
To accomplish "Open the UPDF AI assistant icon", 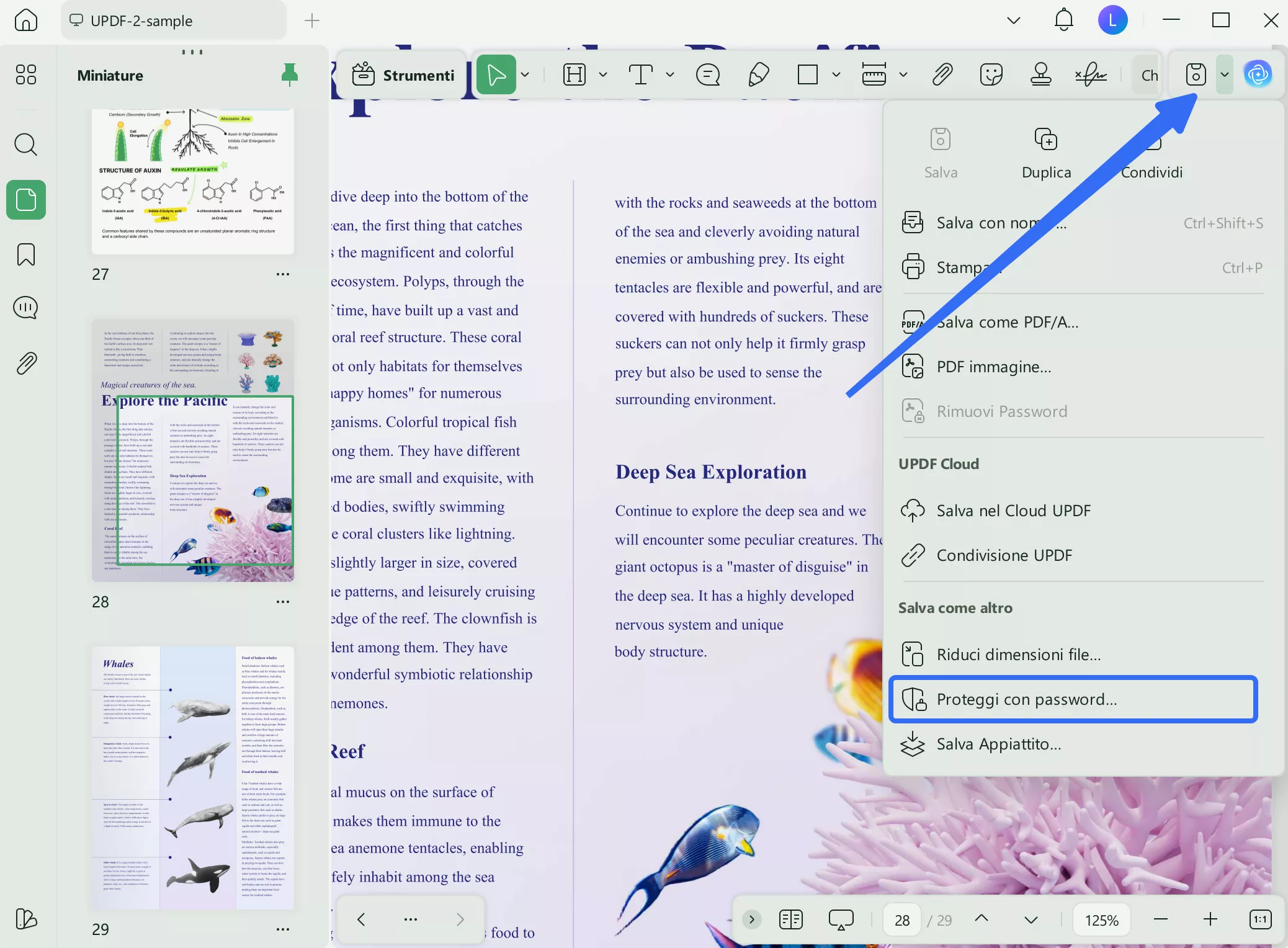I will 1258,75.
